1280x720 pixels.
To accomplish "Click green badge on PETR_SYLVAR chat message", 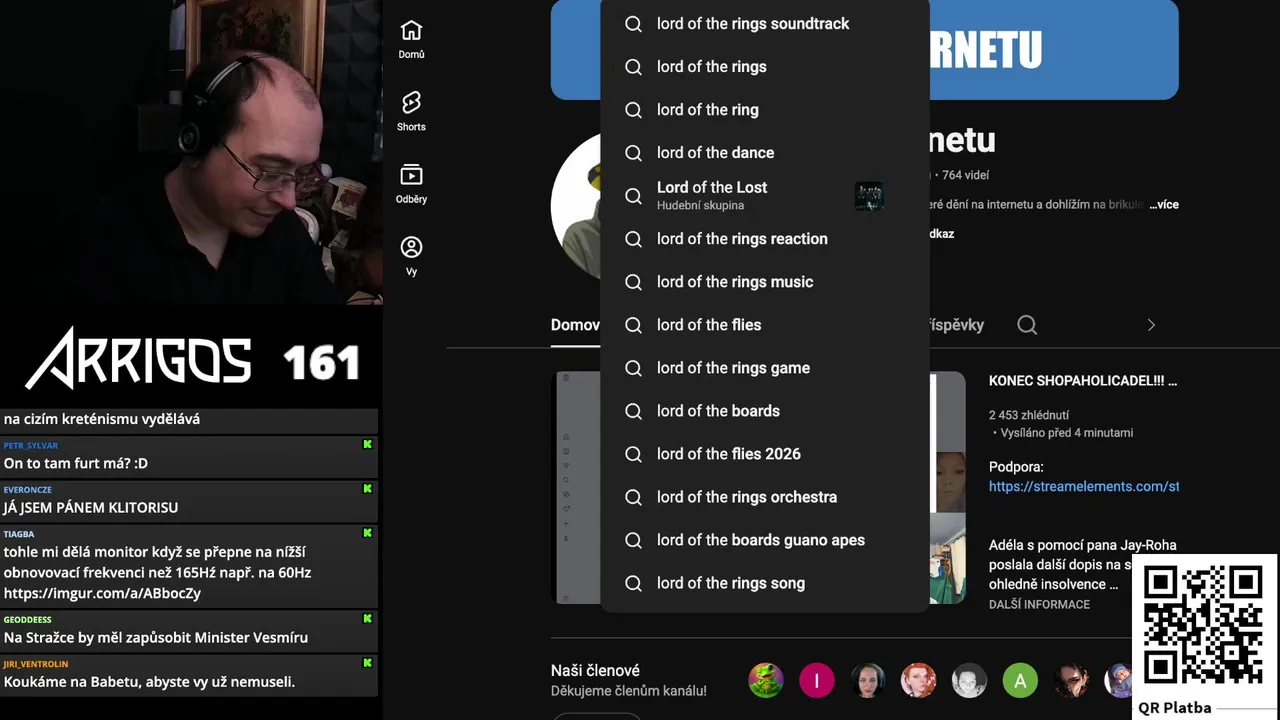I will tap(367, 444).
